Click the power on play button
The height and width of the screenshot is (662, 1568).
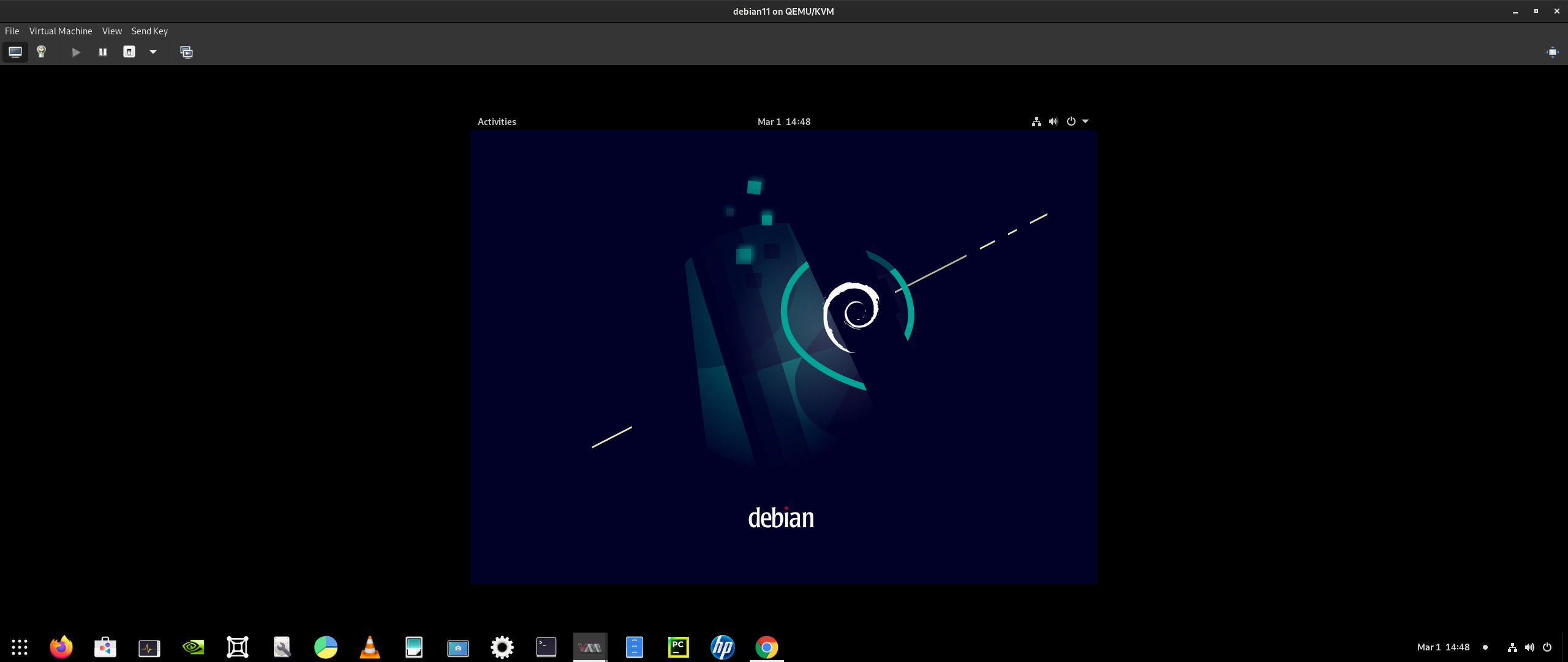click(76, 52)
